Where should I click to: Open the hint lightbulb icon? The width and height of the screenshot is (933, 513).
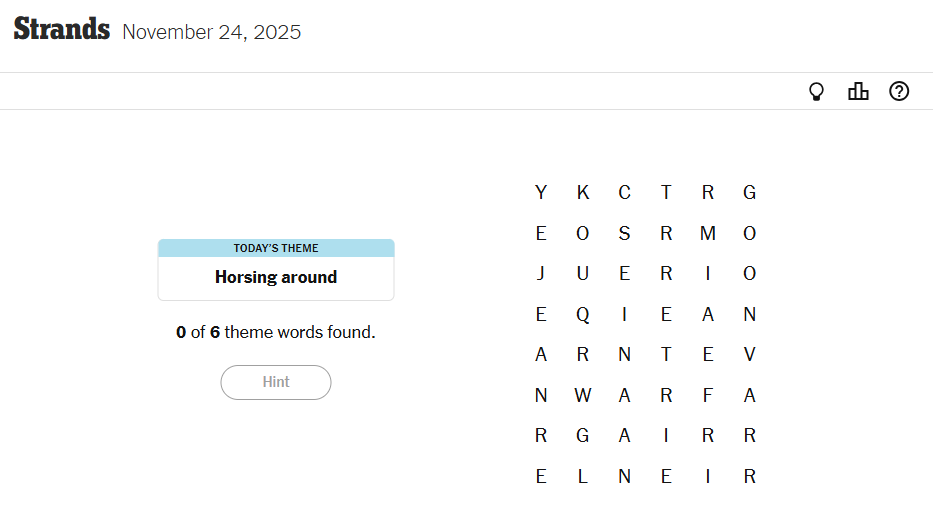click(816, 92)
